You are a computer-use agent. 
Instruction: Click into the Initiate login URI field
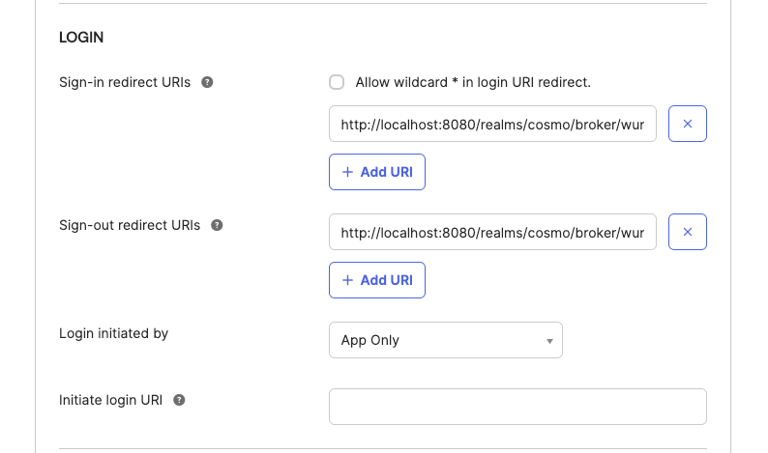pos(517,407)
